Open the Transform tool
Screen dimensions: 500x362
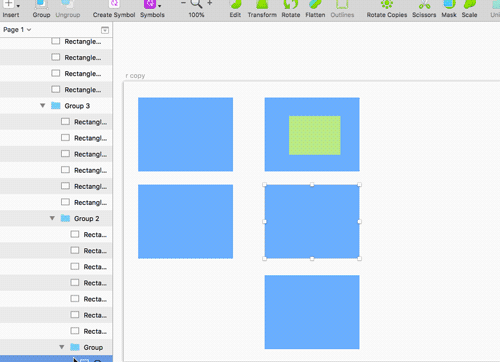pyautogui.click(x=262, y=4)
